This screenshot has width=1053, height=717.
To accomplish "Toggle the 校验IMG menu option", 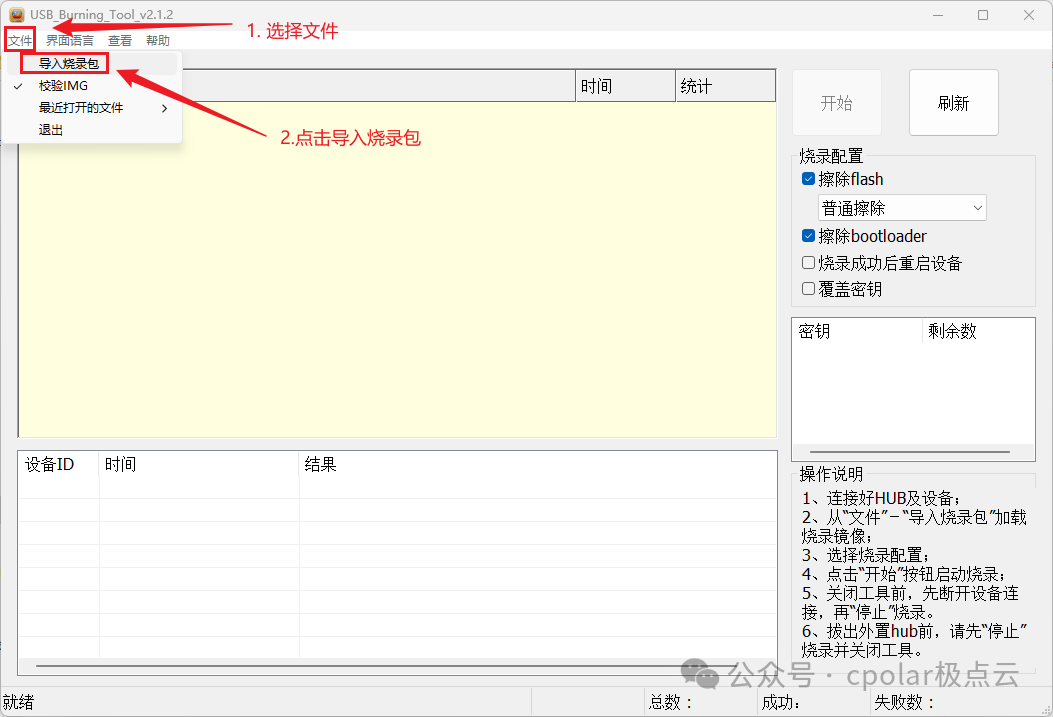I will pos(93,86).
